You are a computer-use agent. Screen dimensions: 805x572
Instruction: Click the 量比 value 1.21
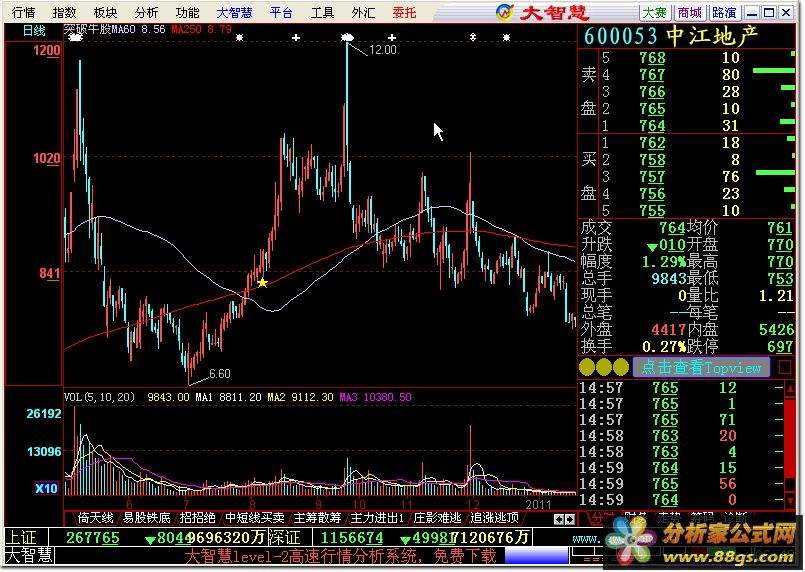click(x=776, y=296)
